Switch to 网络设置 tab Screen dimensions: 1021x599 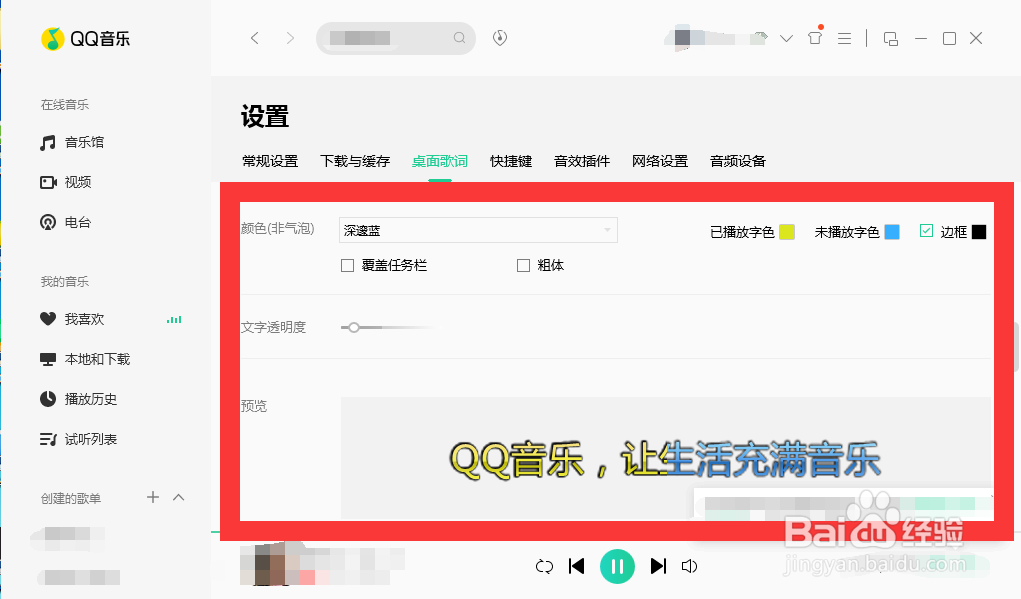pyautogui.click(x=660, y=161)
